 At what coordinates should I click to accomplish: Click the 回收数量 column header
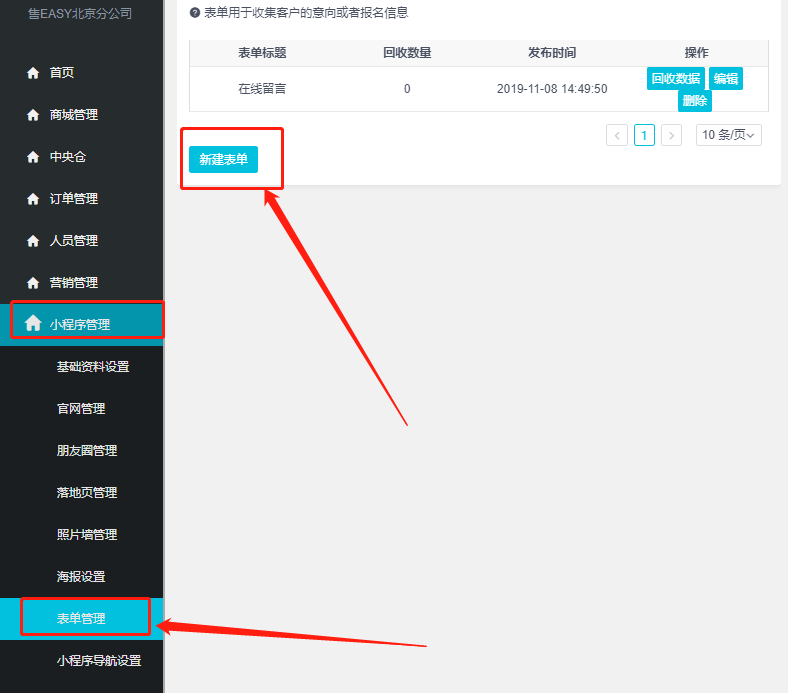pos(407,53)
